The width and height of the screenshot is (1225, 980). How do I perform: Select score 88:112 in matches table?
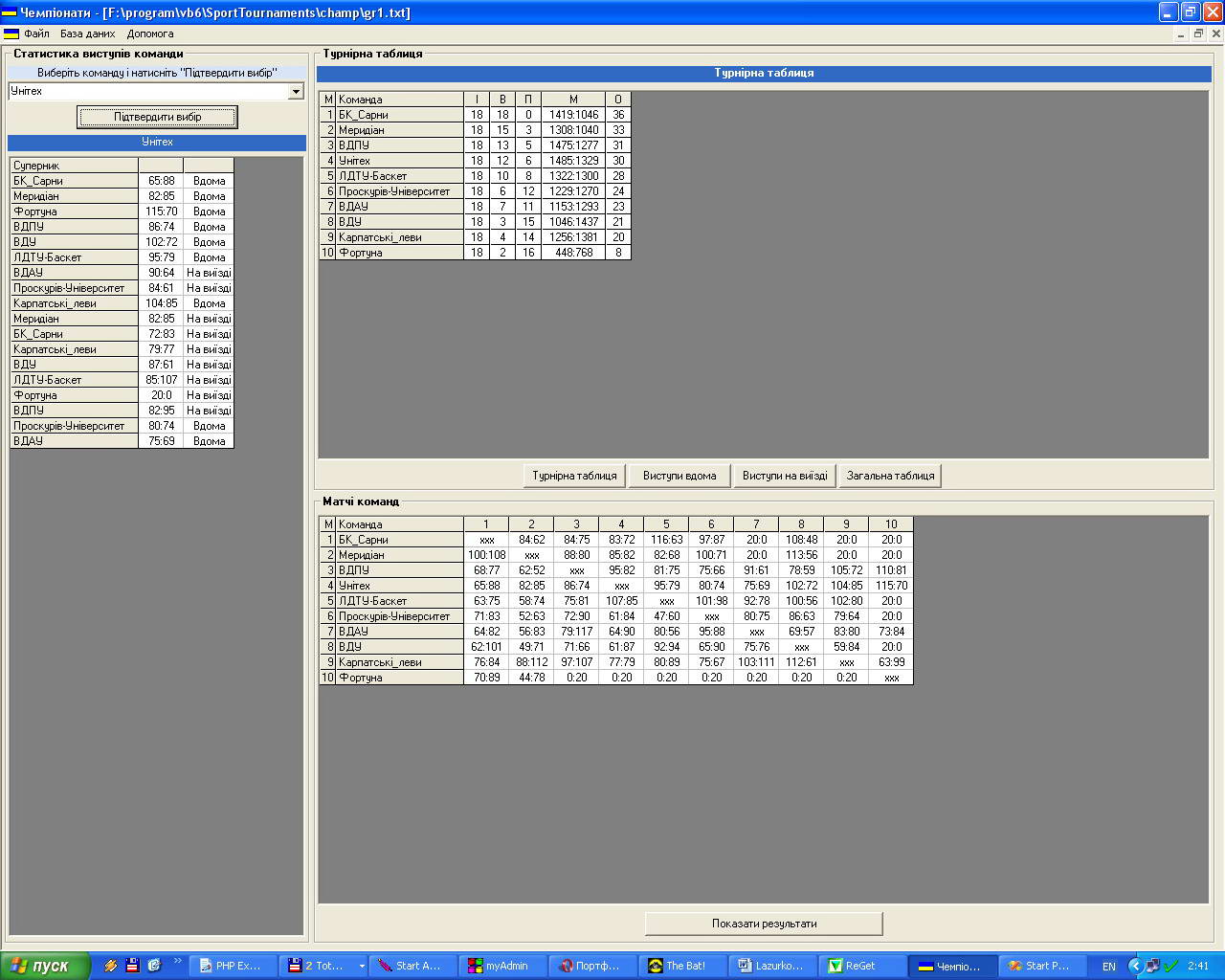click(531, 662)
